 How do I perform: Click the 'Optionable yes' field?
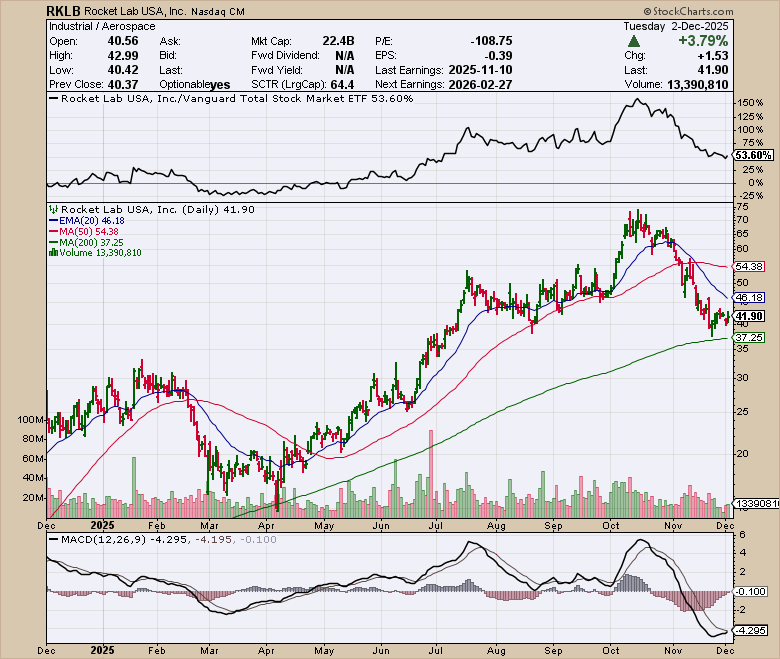pos(195,85)
